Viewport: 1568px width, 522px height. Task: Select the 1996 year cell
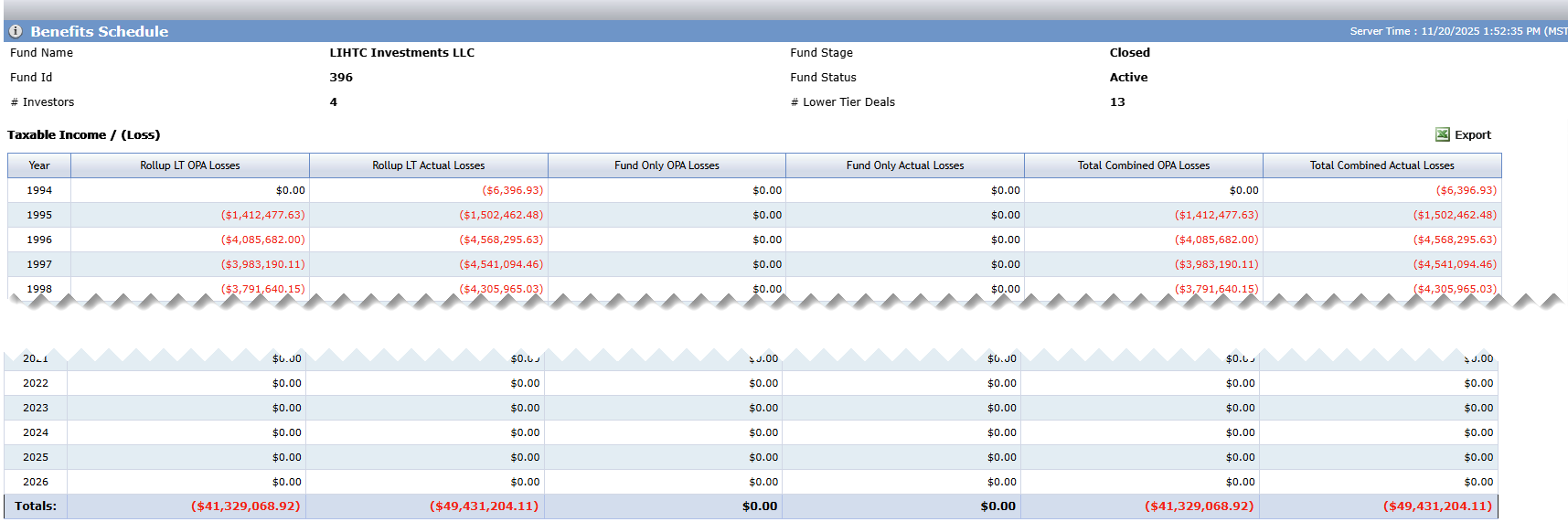pos(39,240)
